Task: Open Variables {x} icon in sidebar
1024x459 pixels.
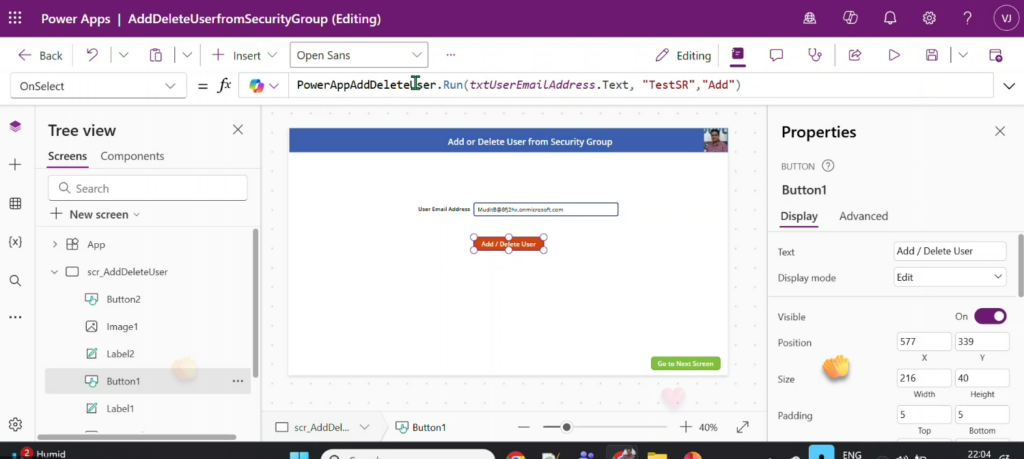Action: pyautogui.click(x=15, y=242)
